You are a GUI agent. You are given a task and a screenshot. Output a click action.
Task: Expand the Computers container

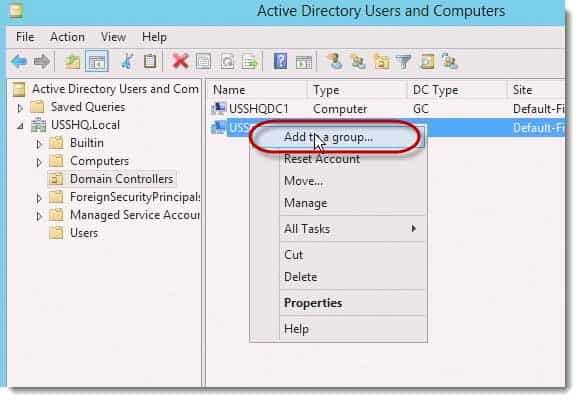click(38, 162)
